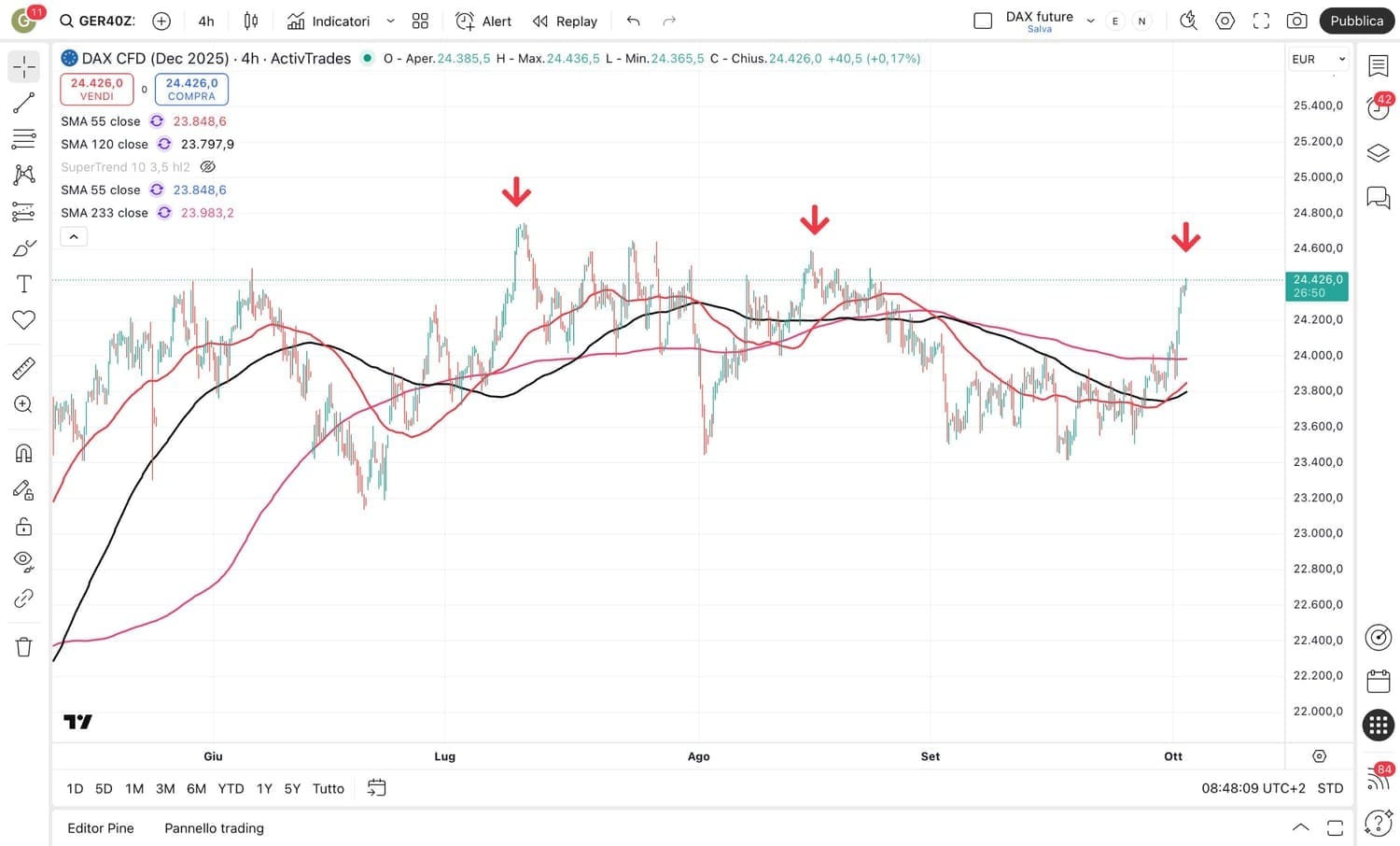Open the calendar panel in right sidebar
1400x846 pixels.
tap(1379, 681)
